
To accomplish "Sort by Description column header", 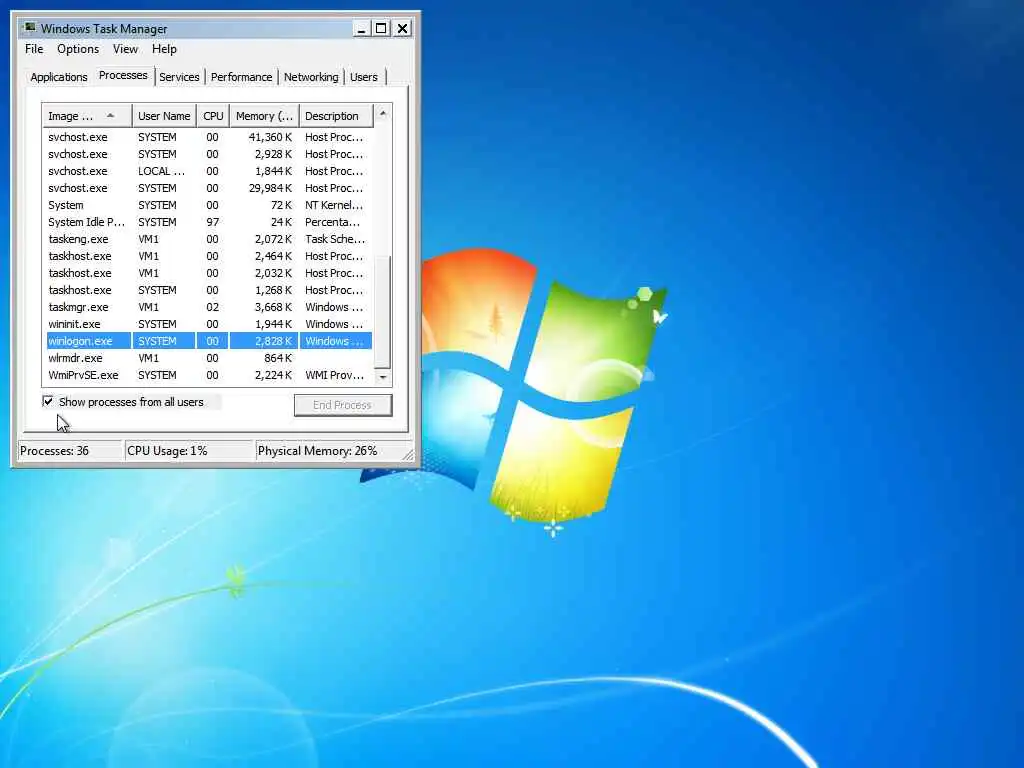I will tap(336, 116).
